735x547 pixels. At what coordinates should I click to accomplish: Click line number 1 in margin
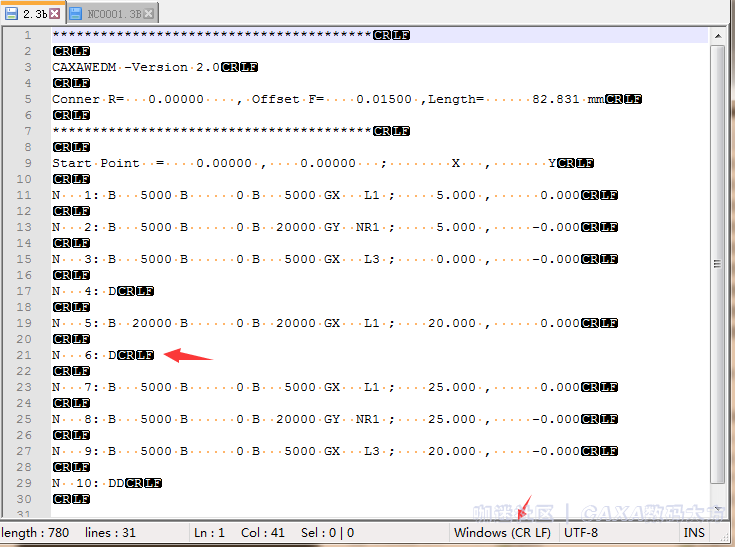point(28,35)
